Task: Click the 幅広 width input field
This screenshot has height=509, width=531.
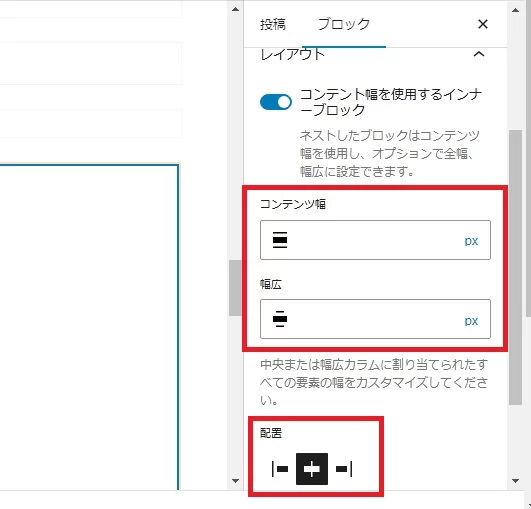Action: coord(375,319)
